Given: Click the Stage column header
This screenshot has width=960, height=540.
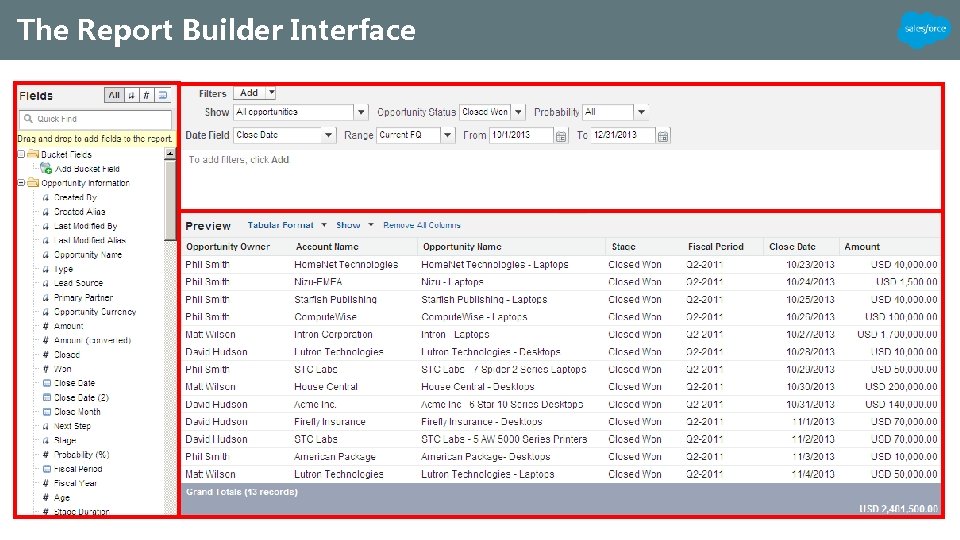Looking at the screenshot, I should (x=624, y=247).
